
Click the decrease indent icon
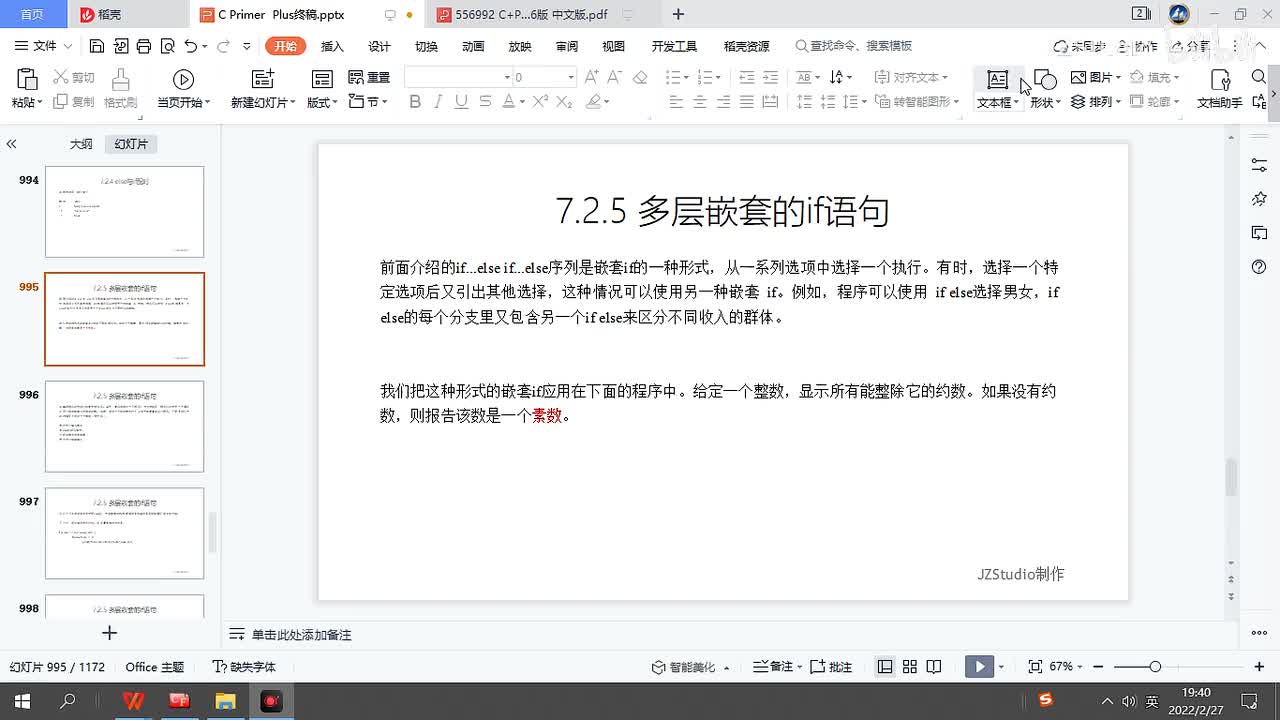[746, 77]
